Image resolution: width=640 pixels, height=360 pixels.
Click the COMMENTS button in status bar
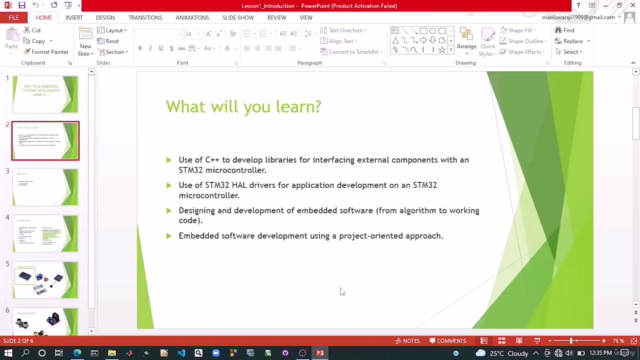point(448,341)
